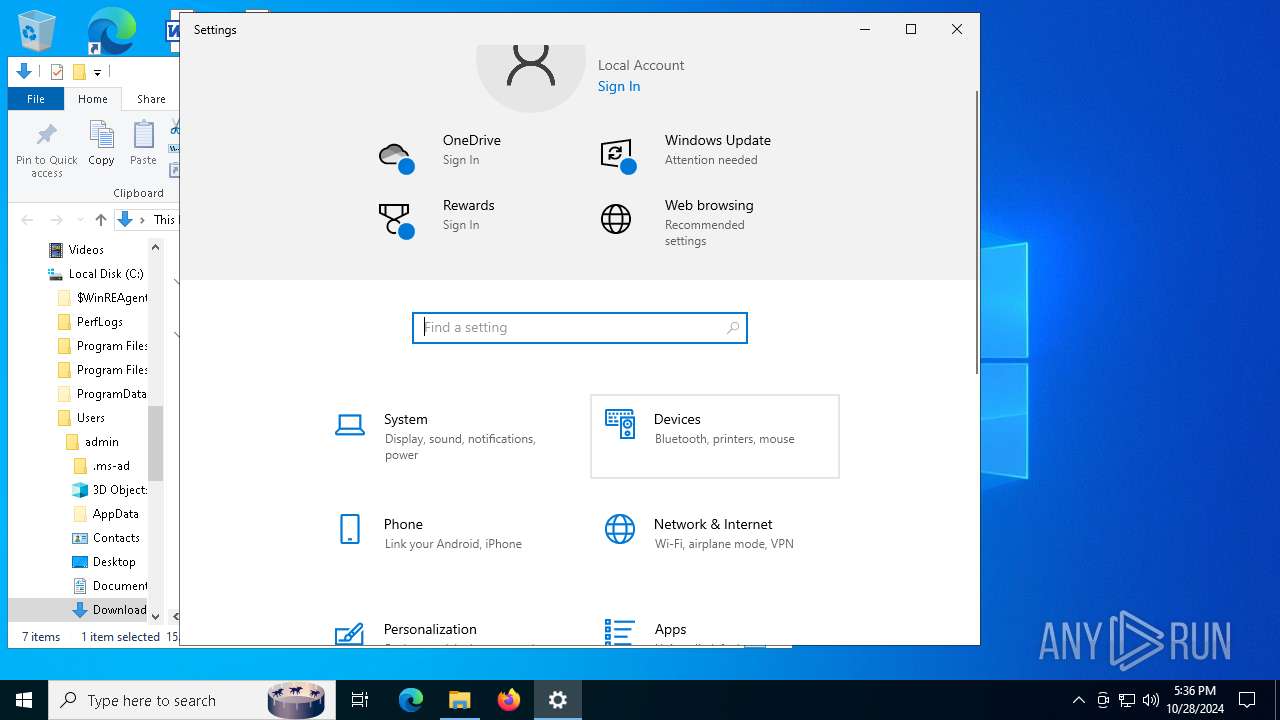This screenshot has height=720, width=1280.
Task: Click the Web browsing label
Action: [x=709, y=205]
